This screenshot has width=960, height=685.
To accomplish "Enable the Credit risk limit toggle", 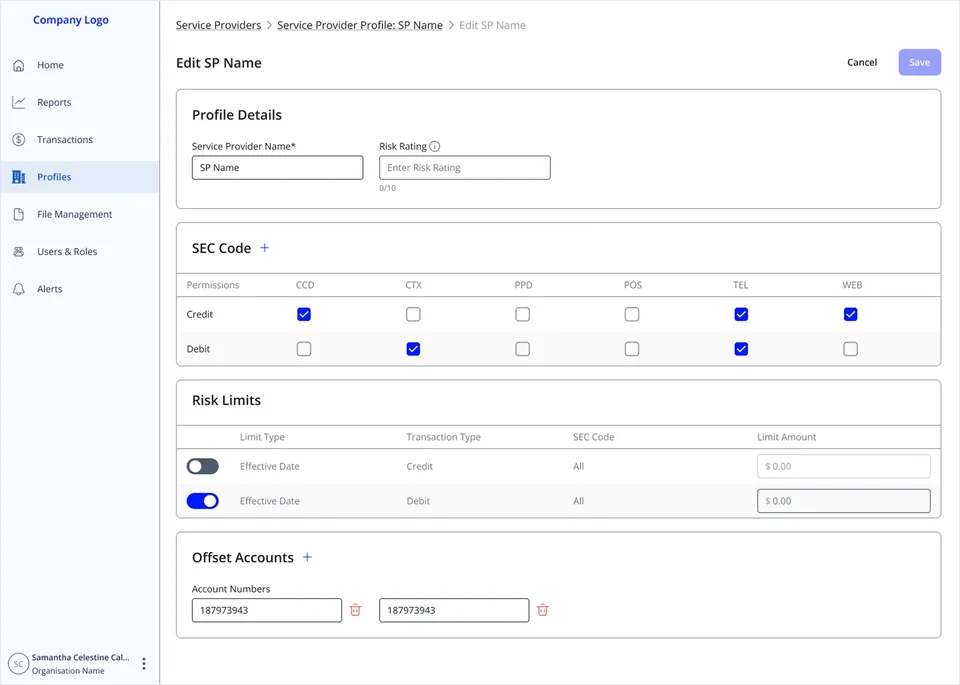I will coord(203,466).
